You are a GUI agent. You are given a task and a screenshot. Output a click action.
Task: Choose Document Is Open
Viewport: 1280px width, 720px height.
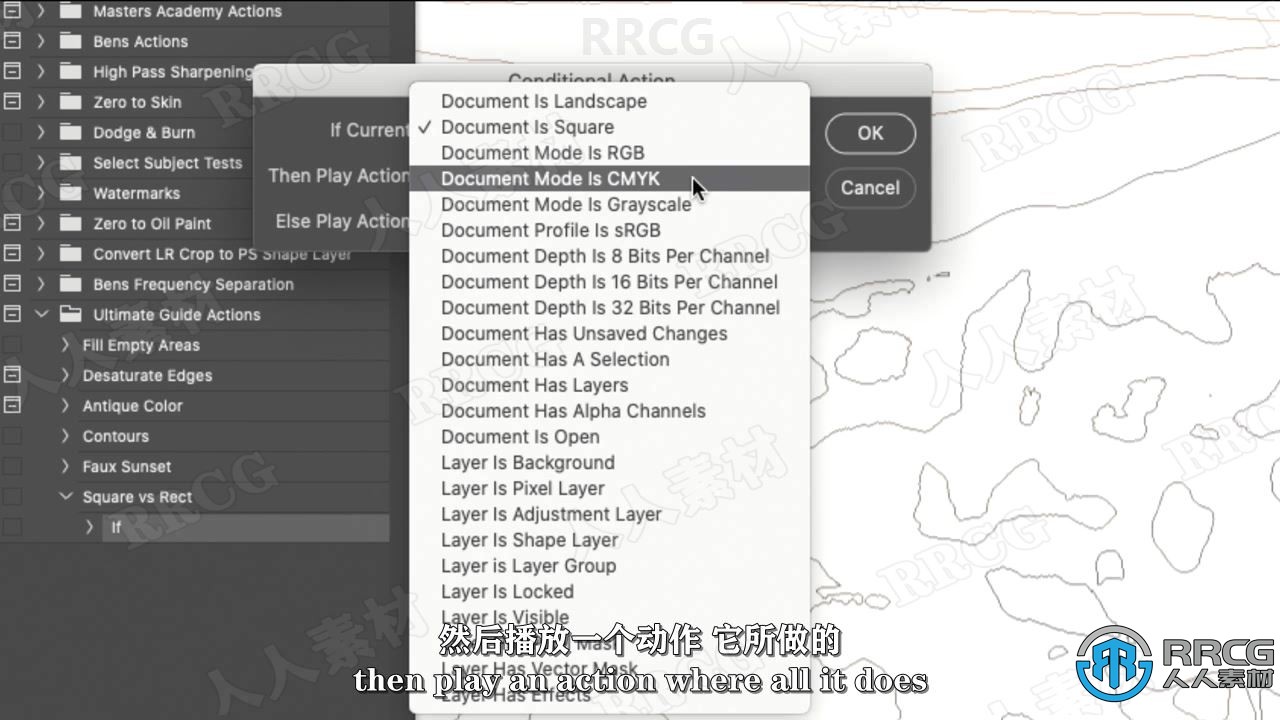coord(609,437)
